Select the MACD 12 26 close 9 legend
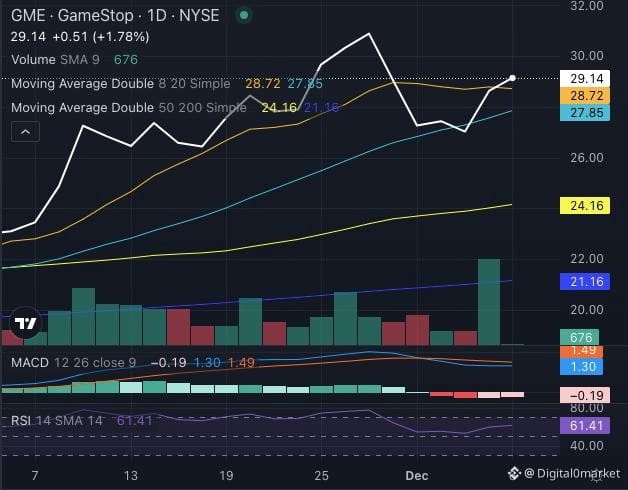 pyautogui.click(x=133, y=363)
